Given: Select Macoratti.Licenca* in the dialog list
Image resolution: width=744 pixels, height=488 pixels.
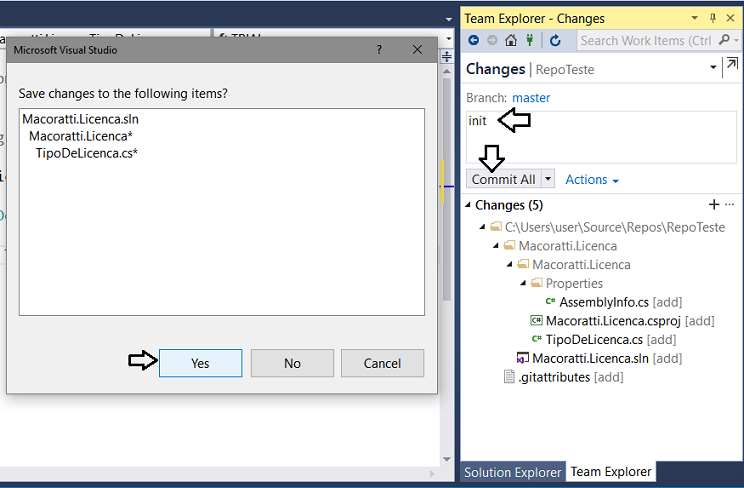Looking at the screenshot, I should [x=81, y=136].
